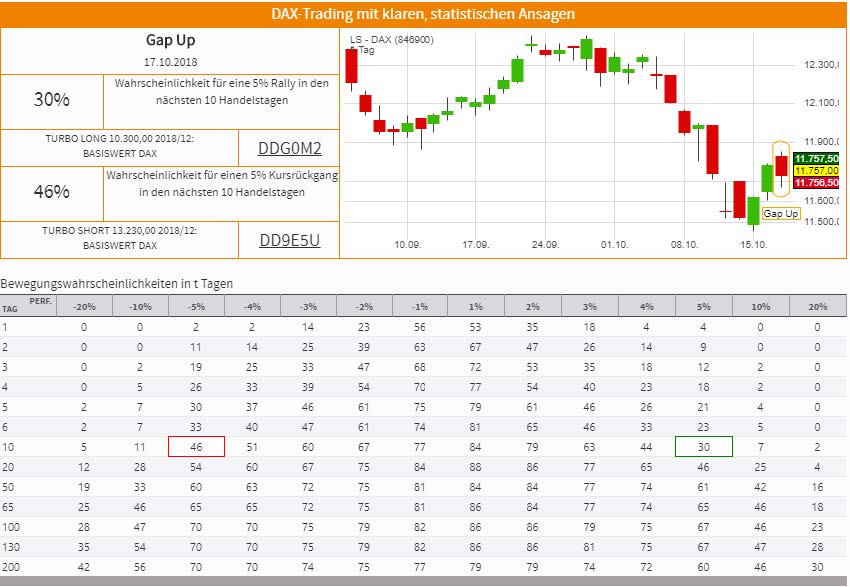The height and width of the screenshot is (587, 850).
Task: Select the day 20 row label
Action: click(x=8, y=467)
